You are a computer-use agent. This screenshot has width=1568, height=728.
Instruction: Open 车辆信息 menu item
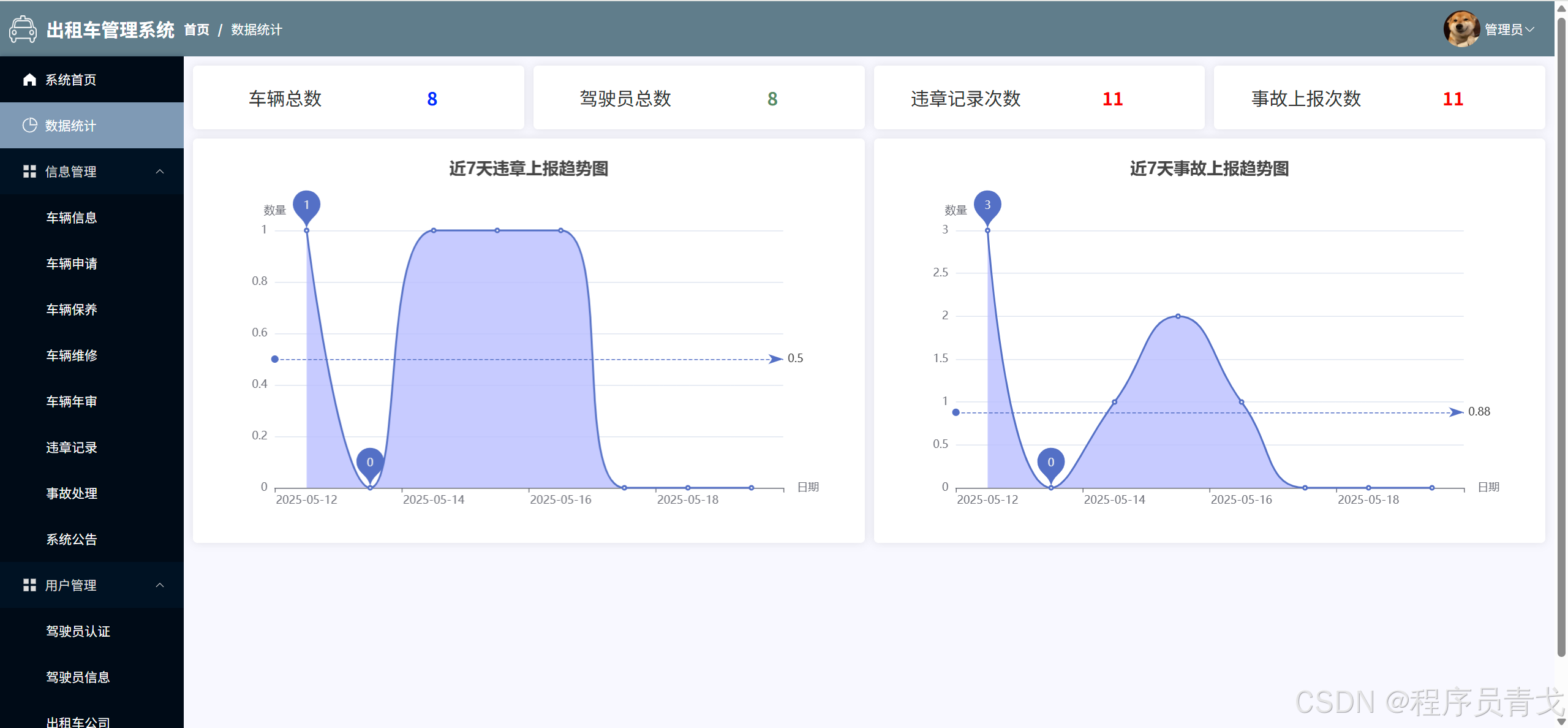(72, 218)
